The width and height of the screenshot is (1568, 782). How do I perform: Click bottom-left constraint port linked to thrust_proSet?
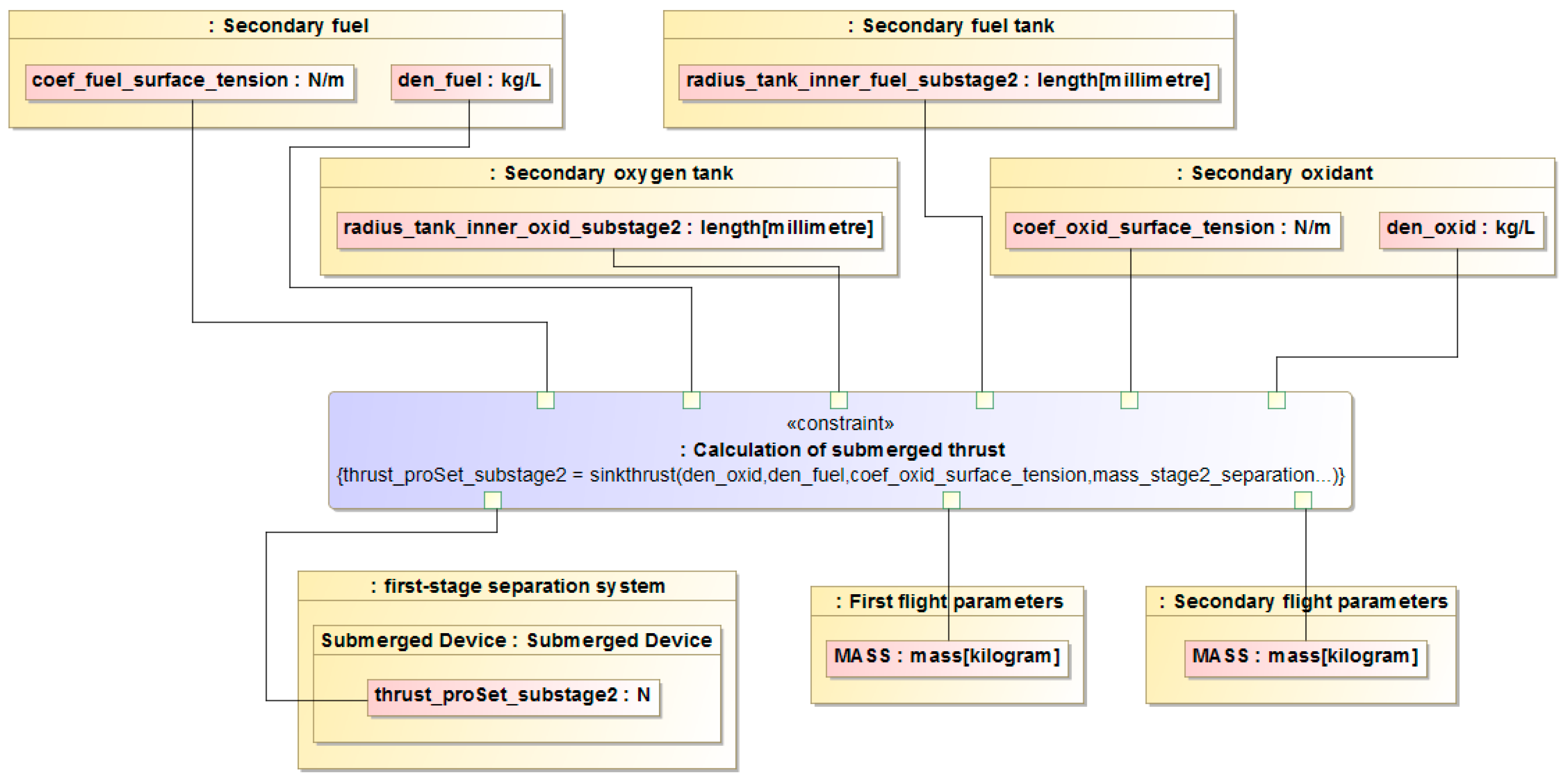(x=493, y=501)
